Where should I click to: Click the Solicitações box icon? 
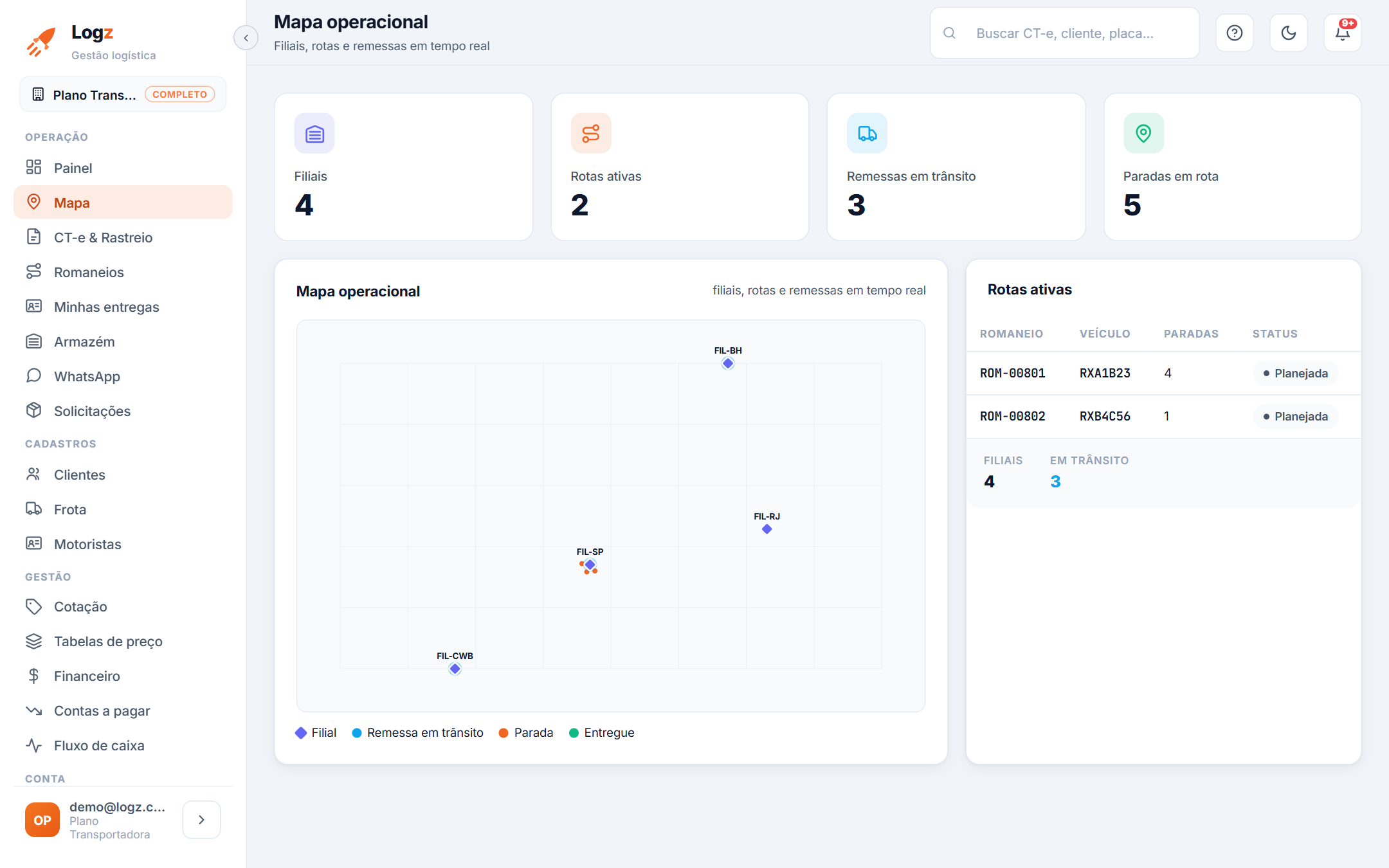[x=33, y=410]
